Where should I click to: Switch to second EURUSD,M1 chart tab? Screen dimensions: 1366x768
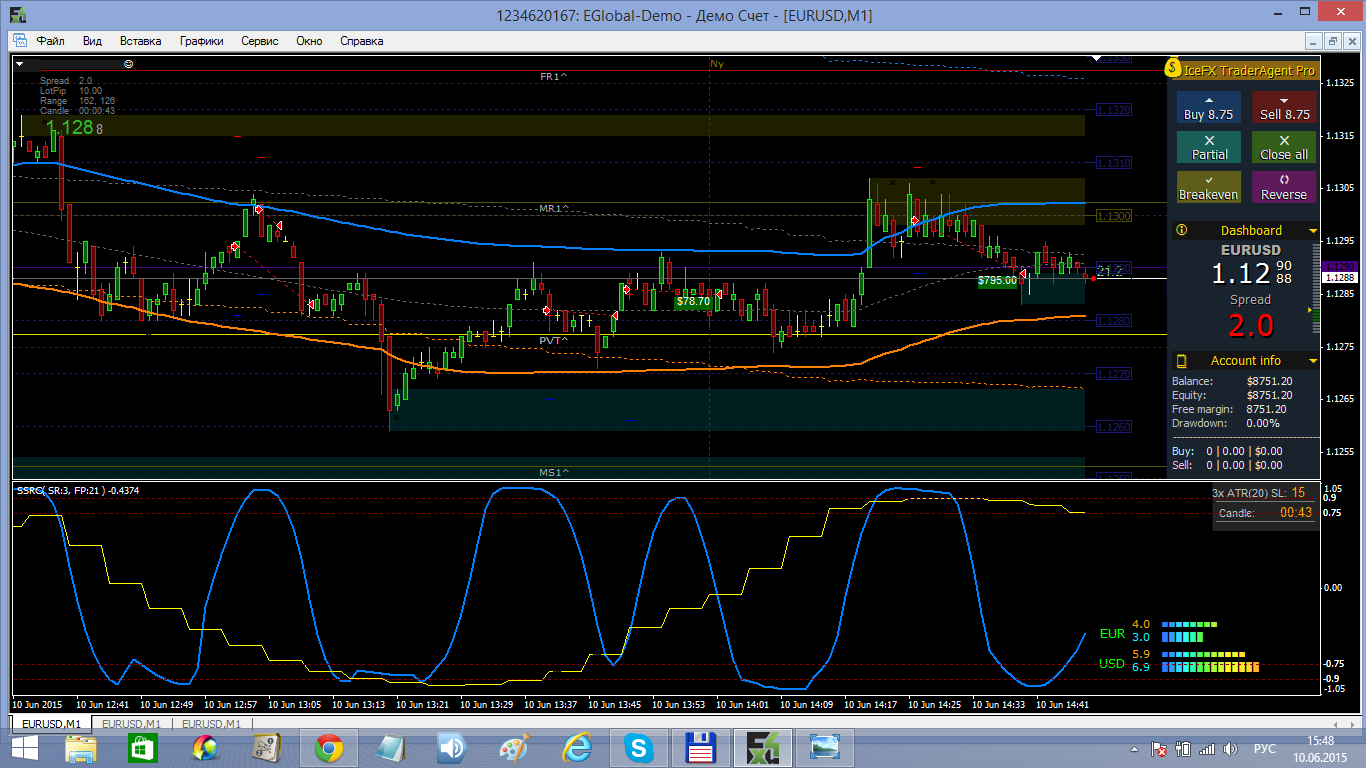click(x=131, y=724)
